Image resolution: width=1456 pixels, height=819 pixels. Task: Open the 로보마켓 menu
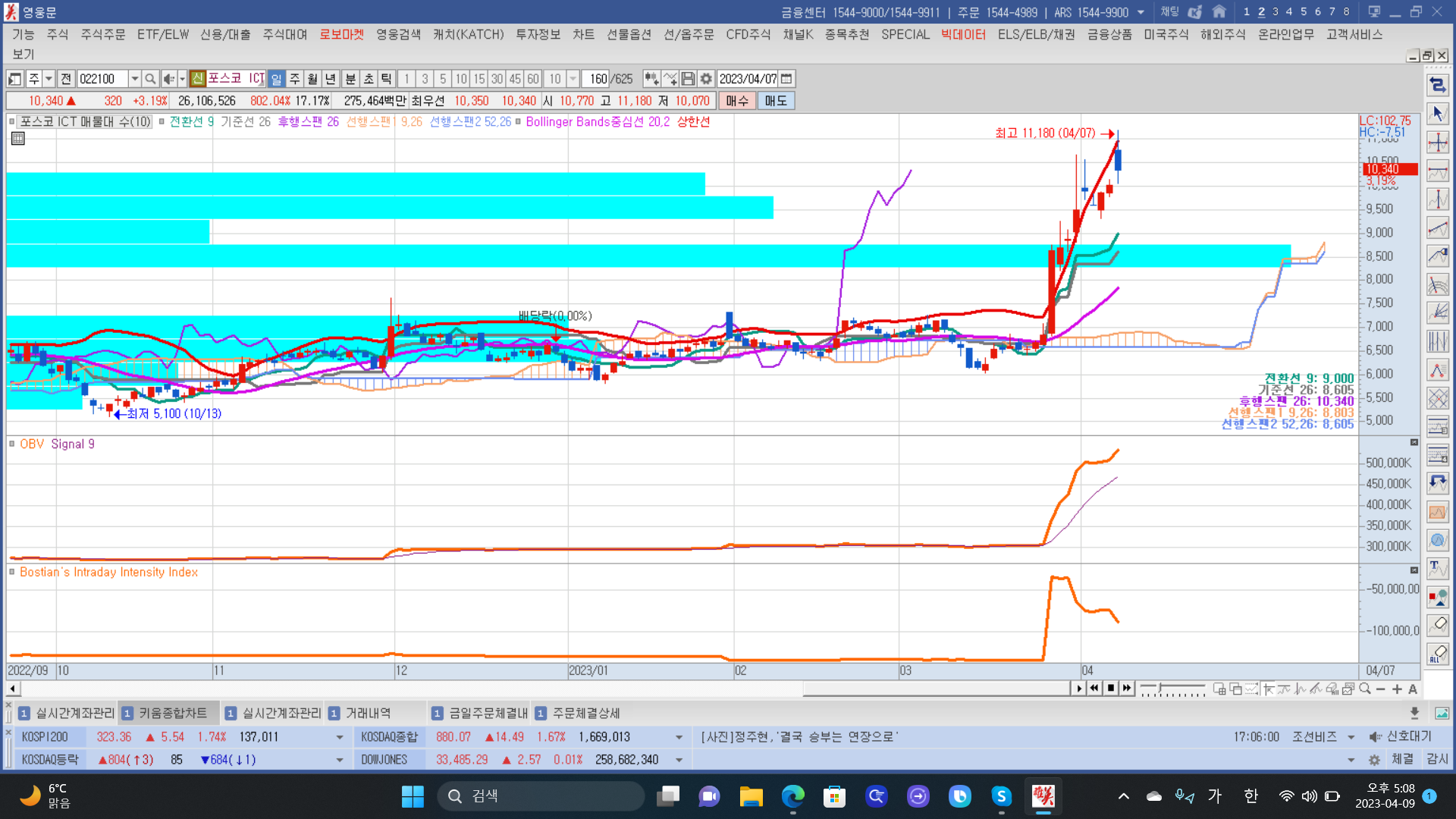341,35
